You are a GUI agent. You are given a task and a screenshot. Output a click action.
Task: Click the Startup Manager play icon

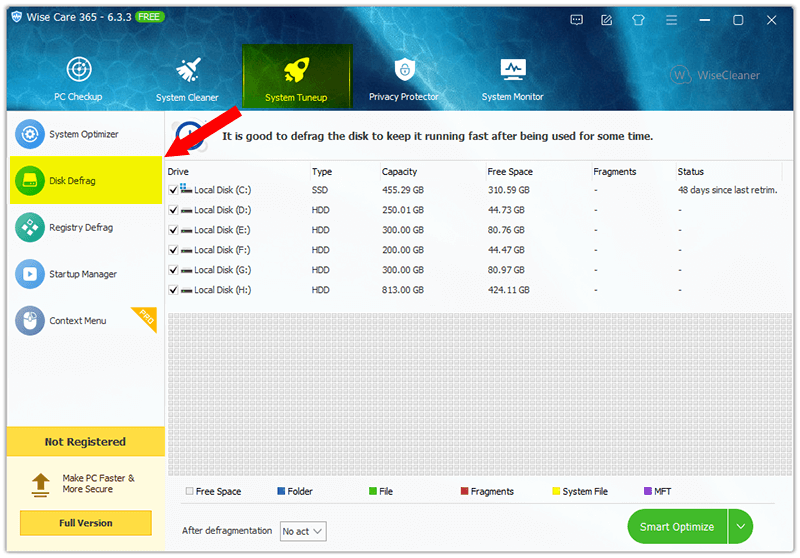pos(30,274)
